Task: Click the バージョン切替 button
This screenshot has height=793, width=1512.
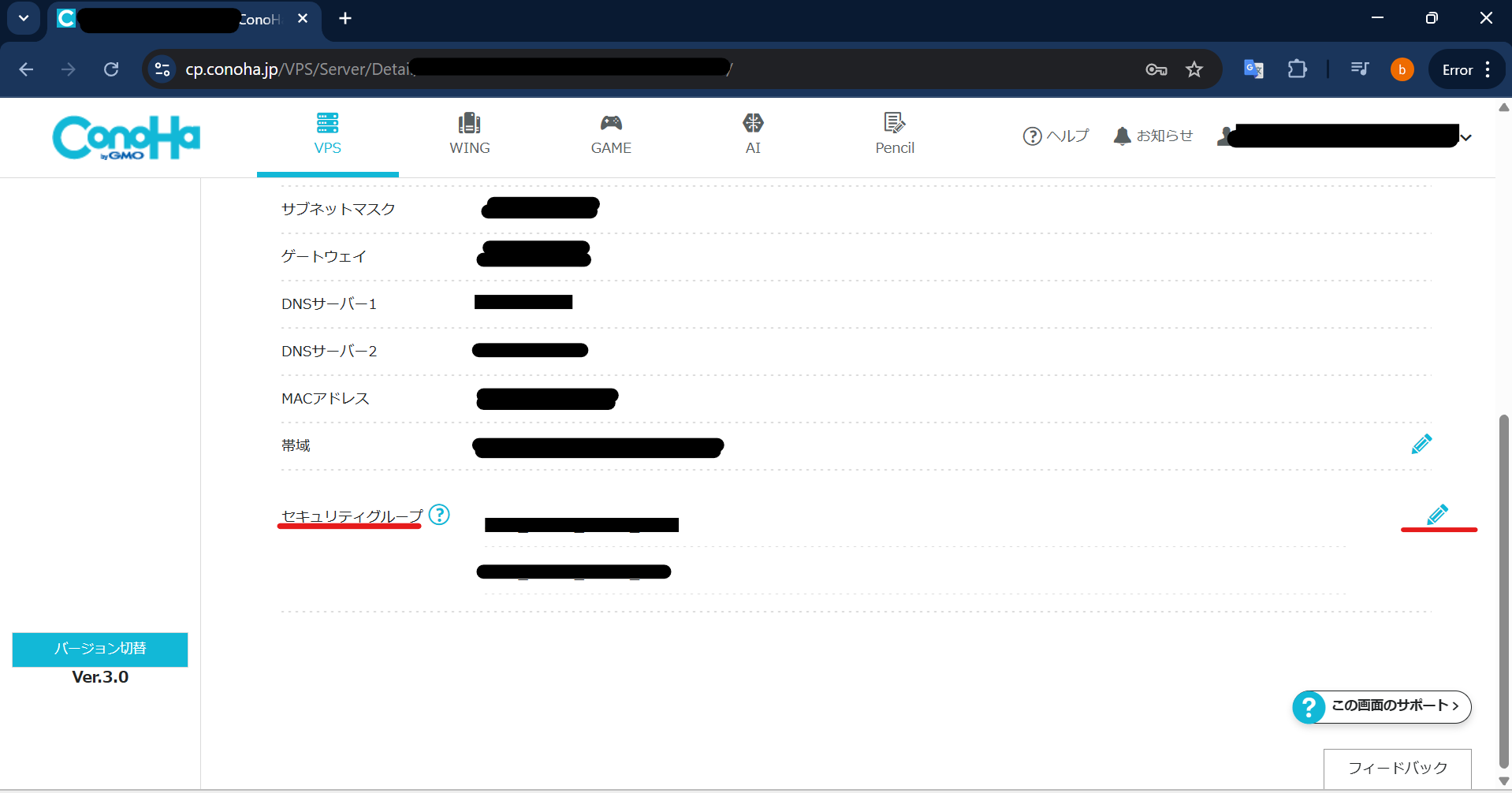Action: [x=100, y=649]
